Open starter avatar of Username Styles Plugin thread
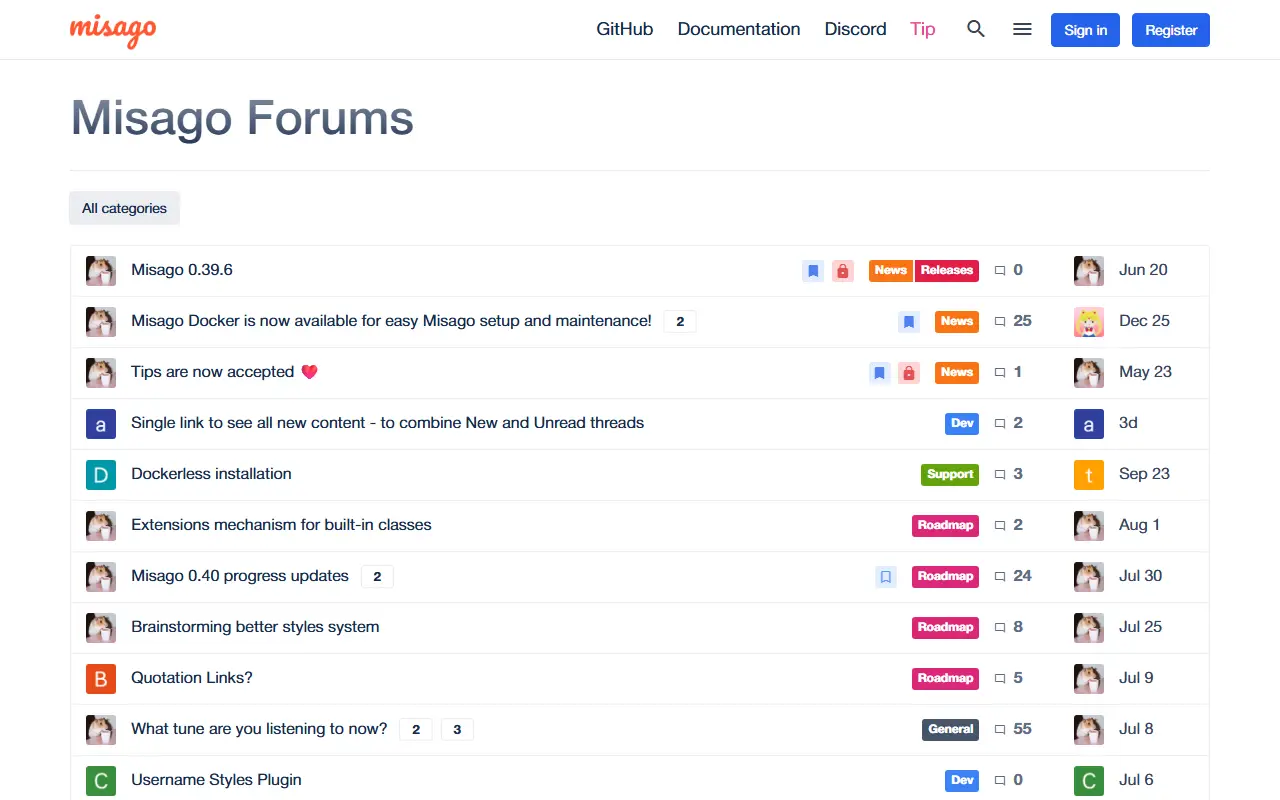 point(101,780)
